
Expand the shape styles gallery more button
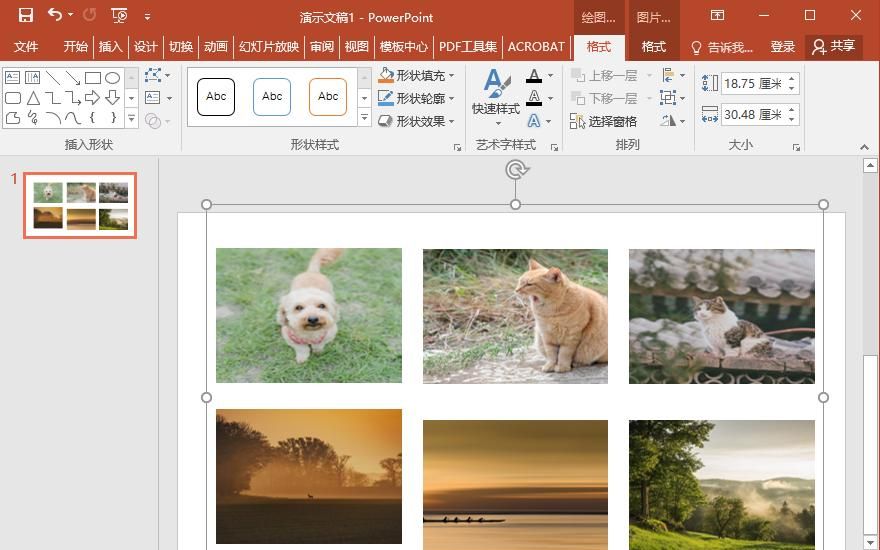pos(364,119)
